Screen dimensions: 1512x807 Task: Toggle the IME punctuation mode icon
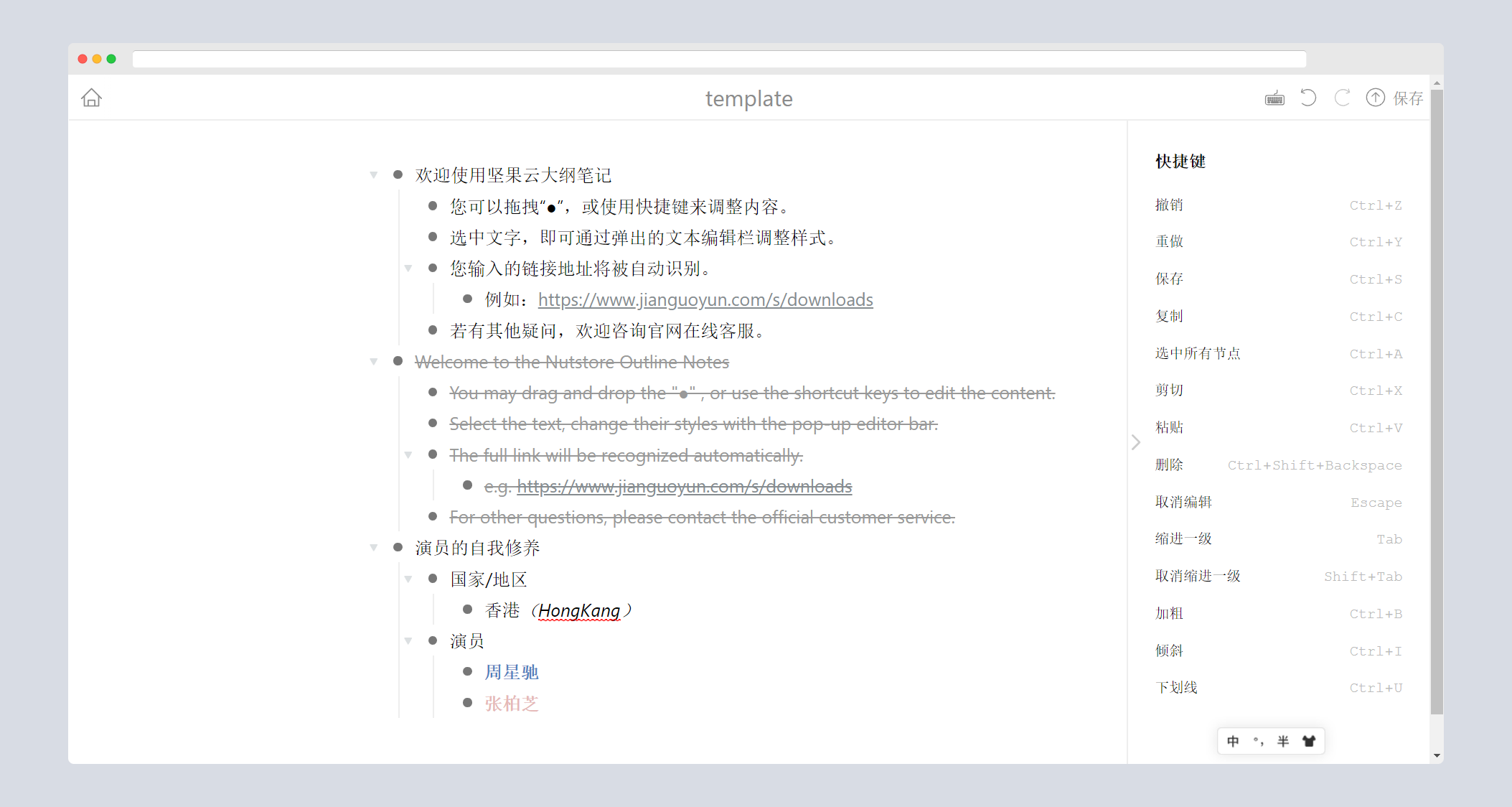tap(1258, 741)
